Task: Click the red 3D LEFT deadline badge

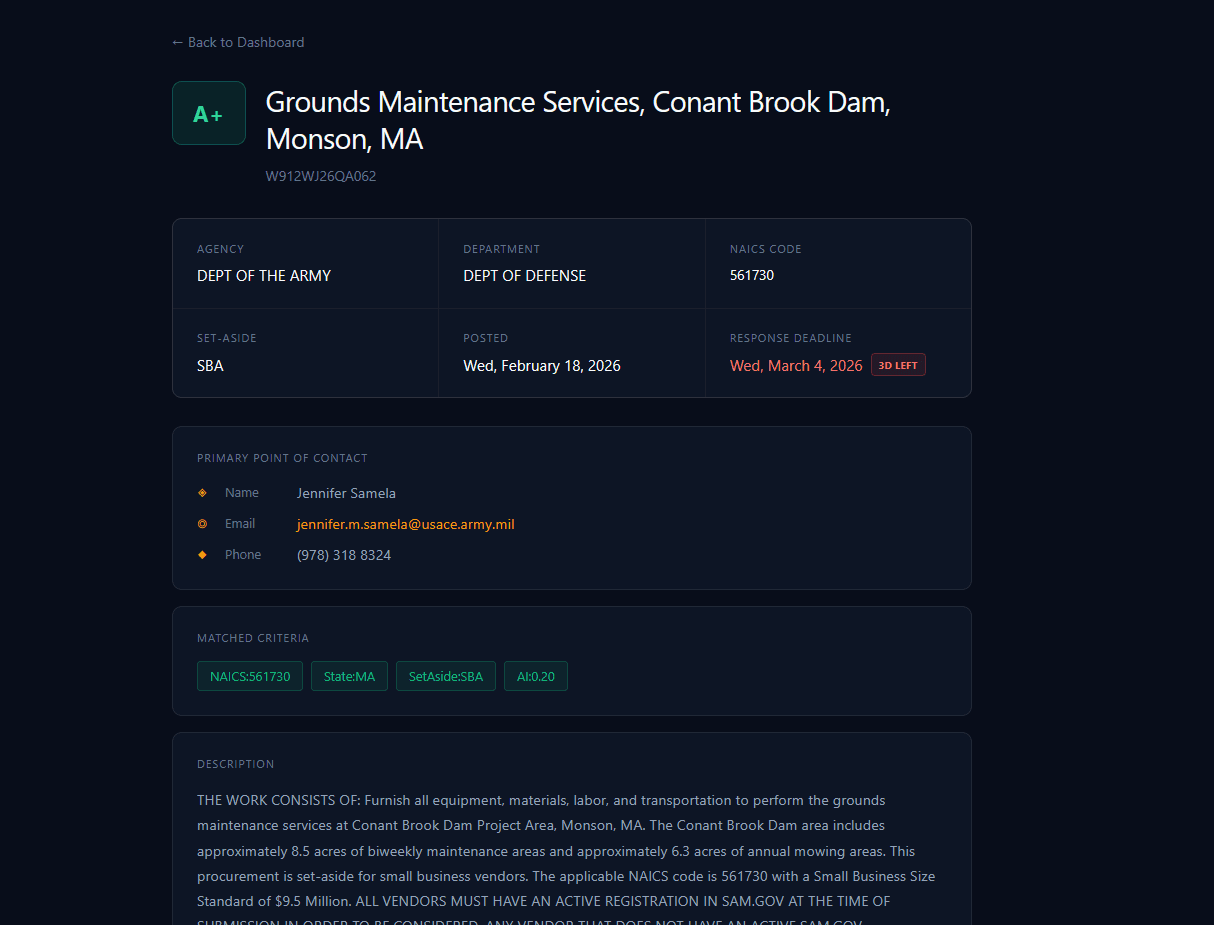Action: (x=898, y=364)
